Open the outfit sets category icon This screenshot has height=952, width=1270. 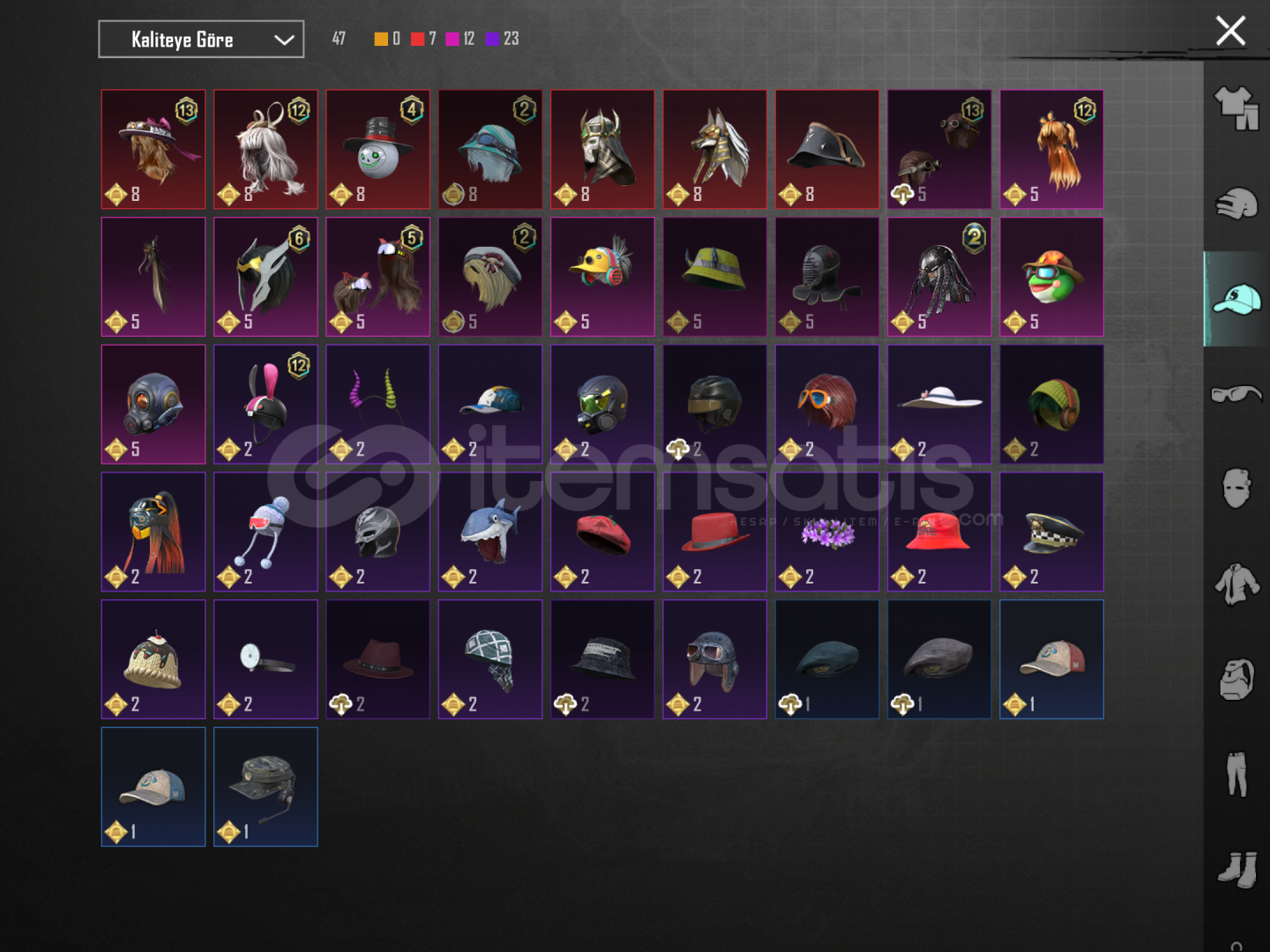[1236, 109]
